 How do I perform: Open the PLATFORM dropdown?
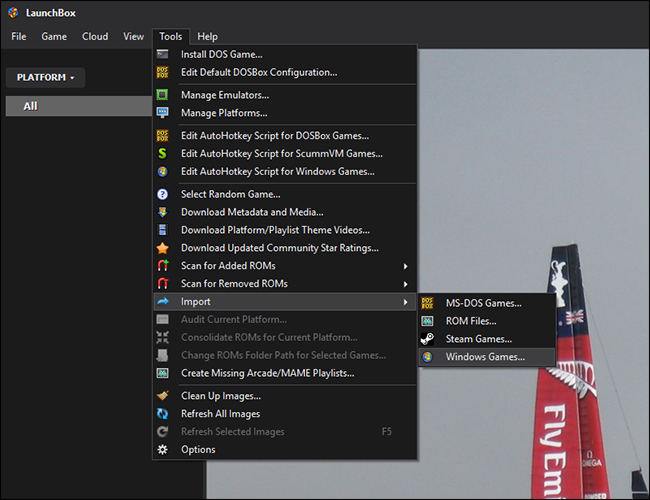pos(45,77)
